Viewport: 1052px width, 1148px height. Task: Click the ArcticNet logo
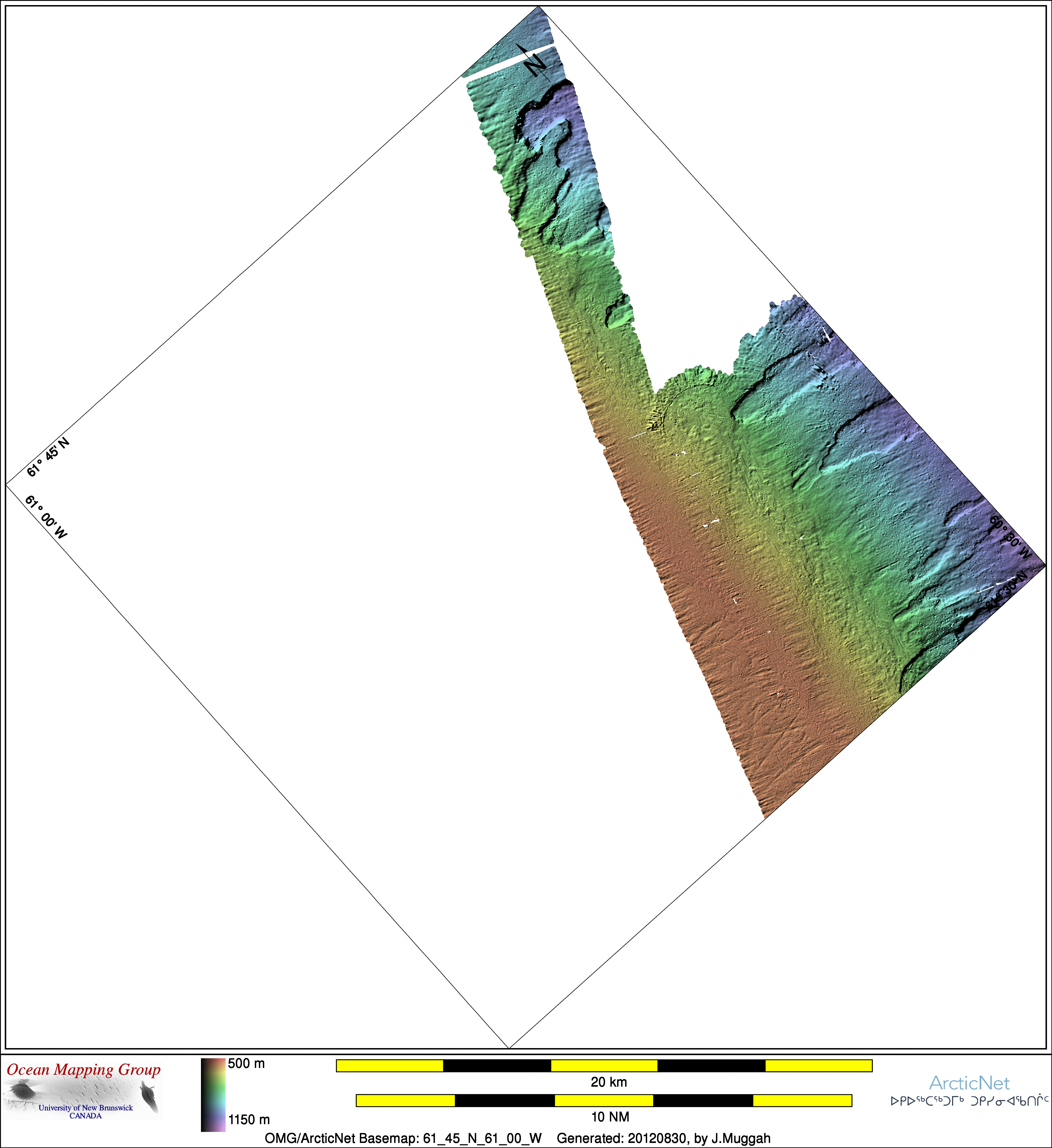coord(969,1083)
